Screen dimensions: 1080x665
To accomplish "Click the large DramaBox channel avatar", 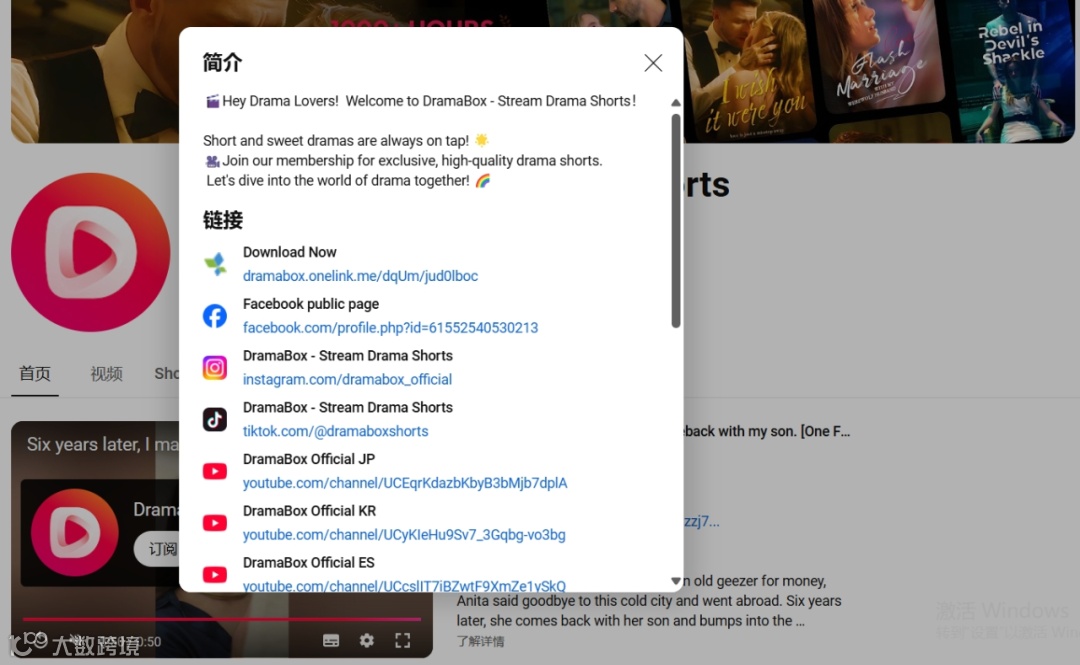I will pos(90,252).
